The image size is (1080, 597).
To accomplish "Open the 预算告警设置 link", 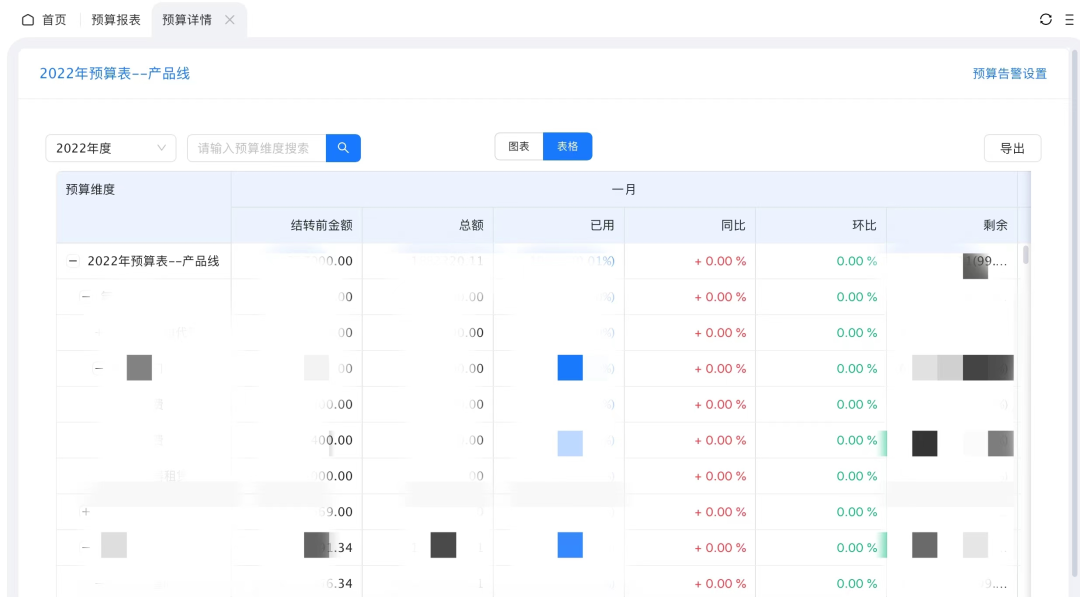I will point(1009,74).
